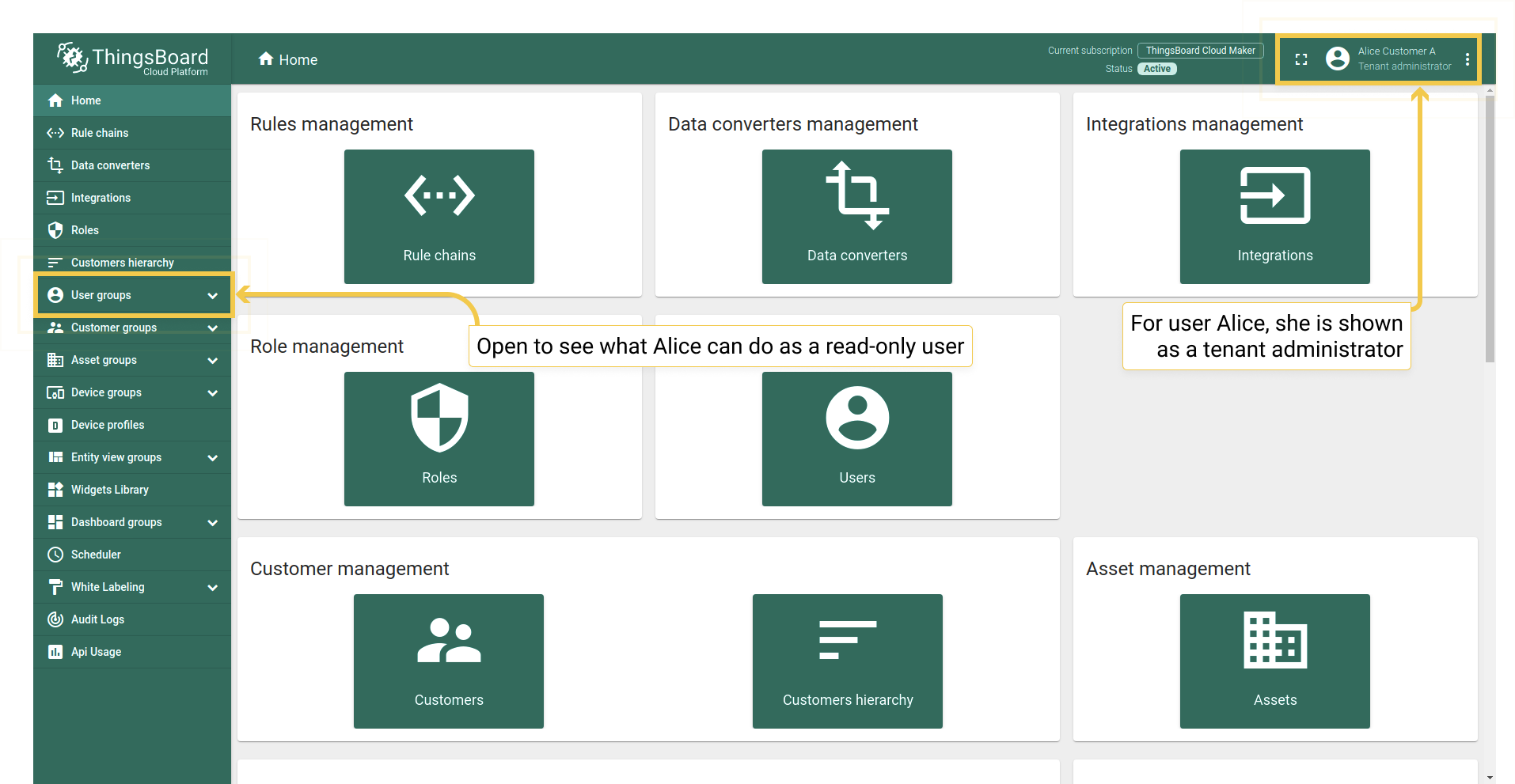
Task: Open the Rule chains card icon
Action: tap(439, 196)
